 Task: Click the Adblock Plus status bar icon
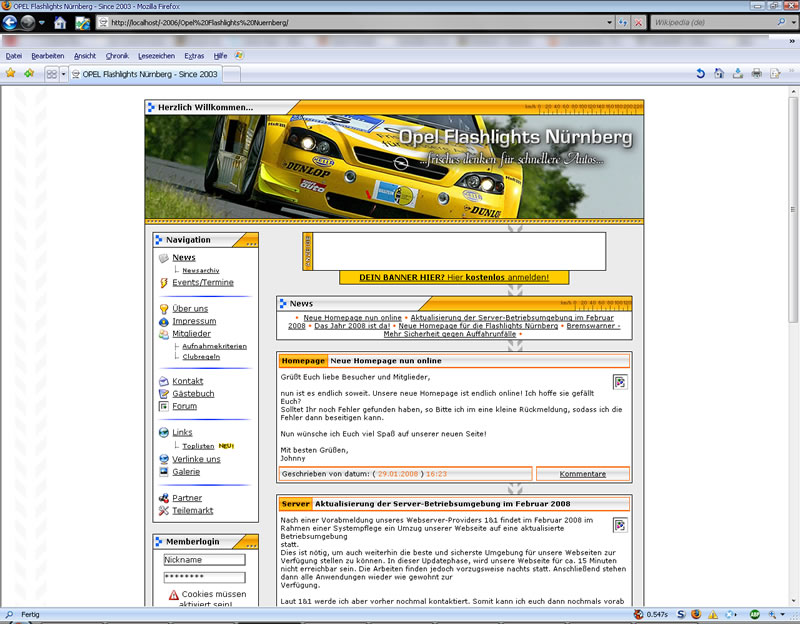tap(755, 614)
